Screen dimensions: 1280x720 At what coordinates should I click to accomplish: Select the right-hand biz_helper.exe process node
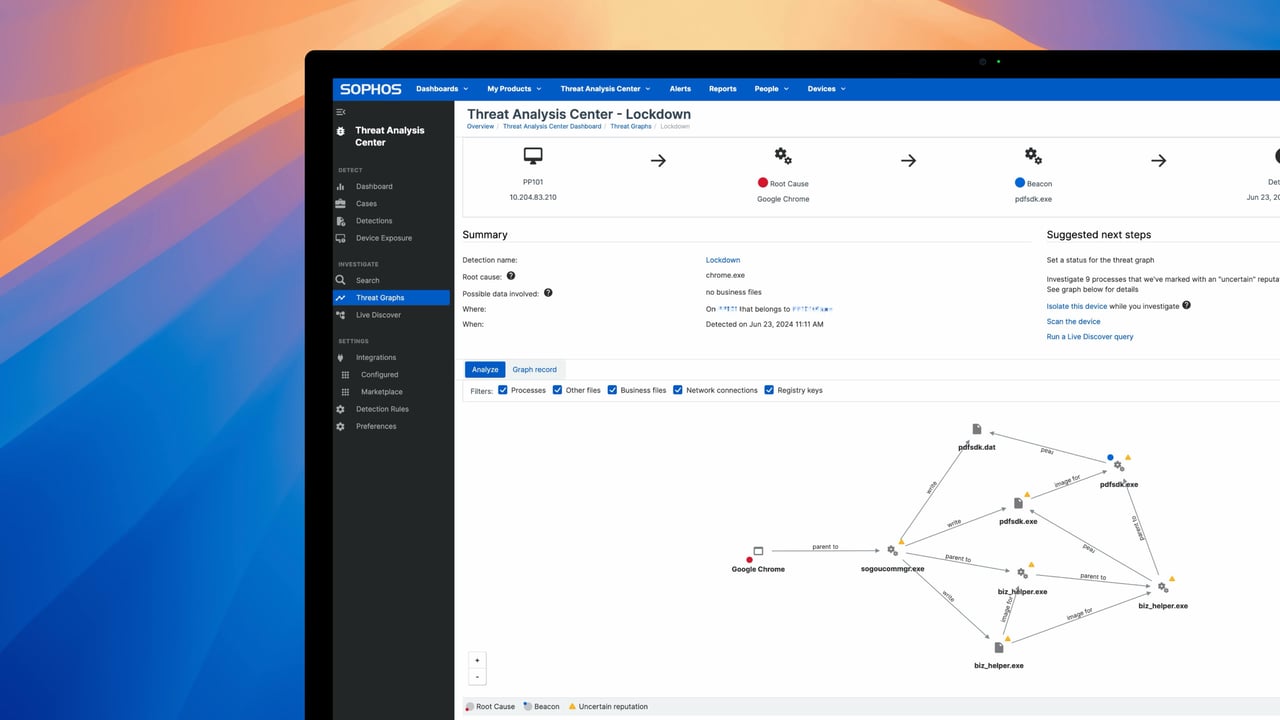click(1163, 587)
